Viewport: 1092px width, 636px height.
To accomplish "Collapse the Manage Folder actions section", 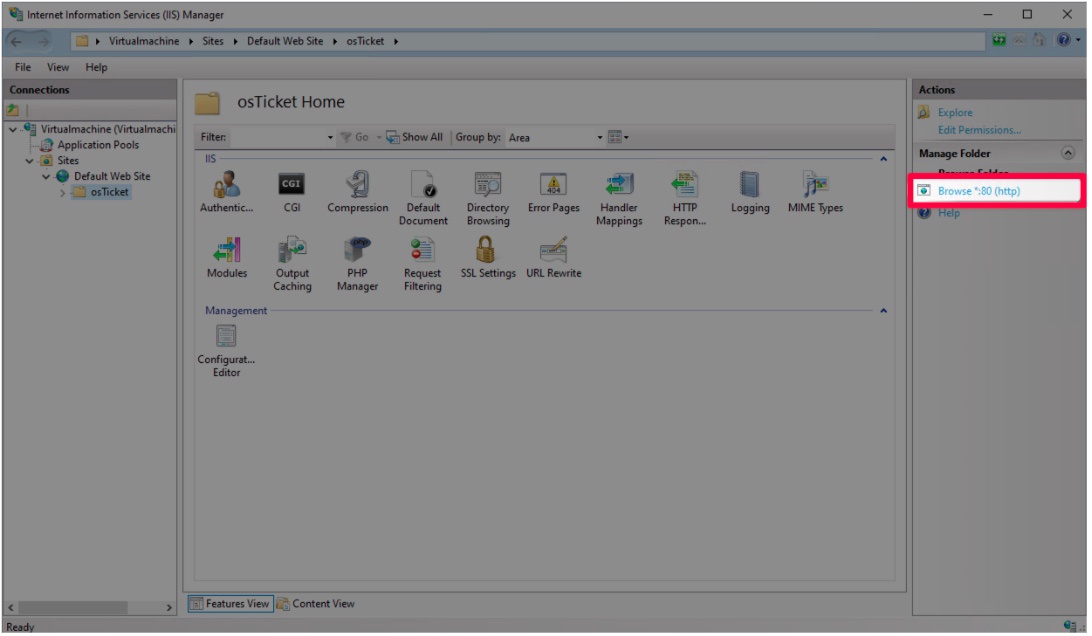I will coord(1068,153).
